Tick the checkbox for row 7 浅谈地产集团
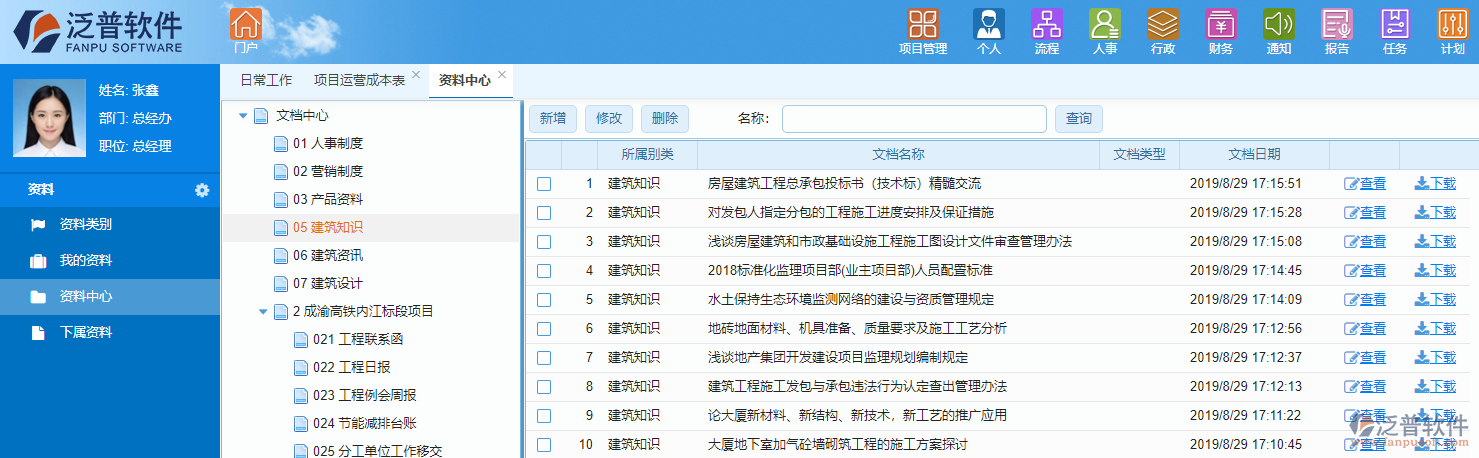Image resolution: width=1479 pixels, height=458 pixels. pyautogui.click(x=544, y=358)
